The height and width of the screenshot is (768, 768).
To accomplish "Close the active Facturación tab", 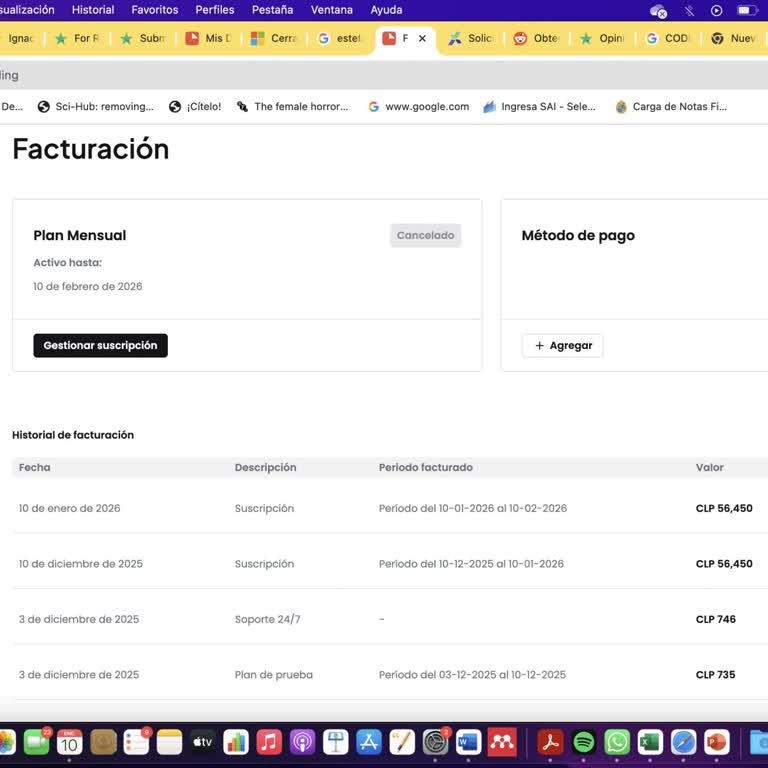I will 422,38.
